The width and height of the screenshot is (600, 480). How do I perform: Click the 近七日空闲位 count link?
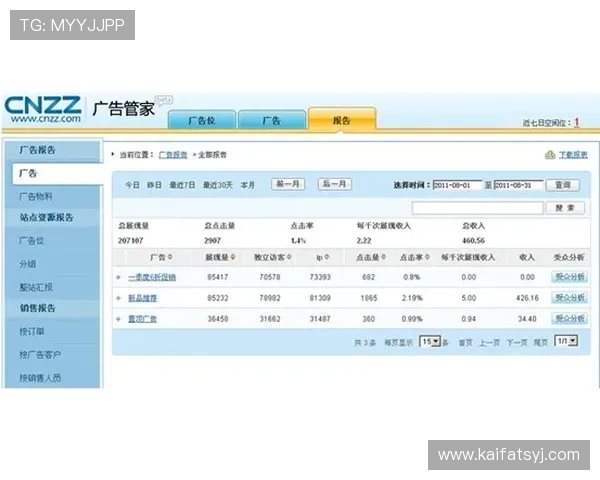(577, 122)
